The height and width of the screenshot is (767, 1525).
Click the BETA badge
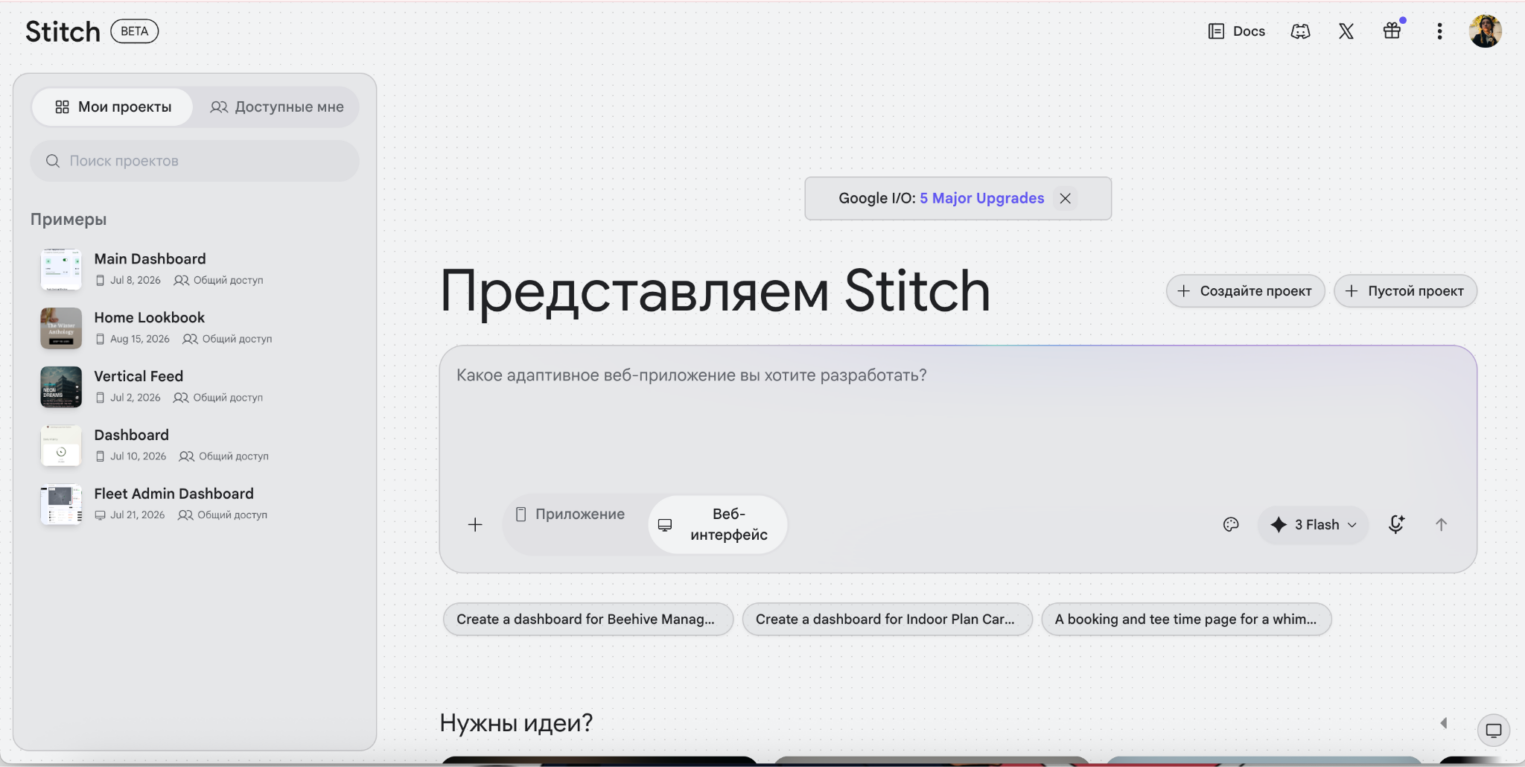point(134,31)
